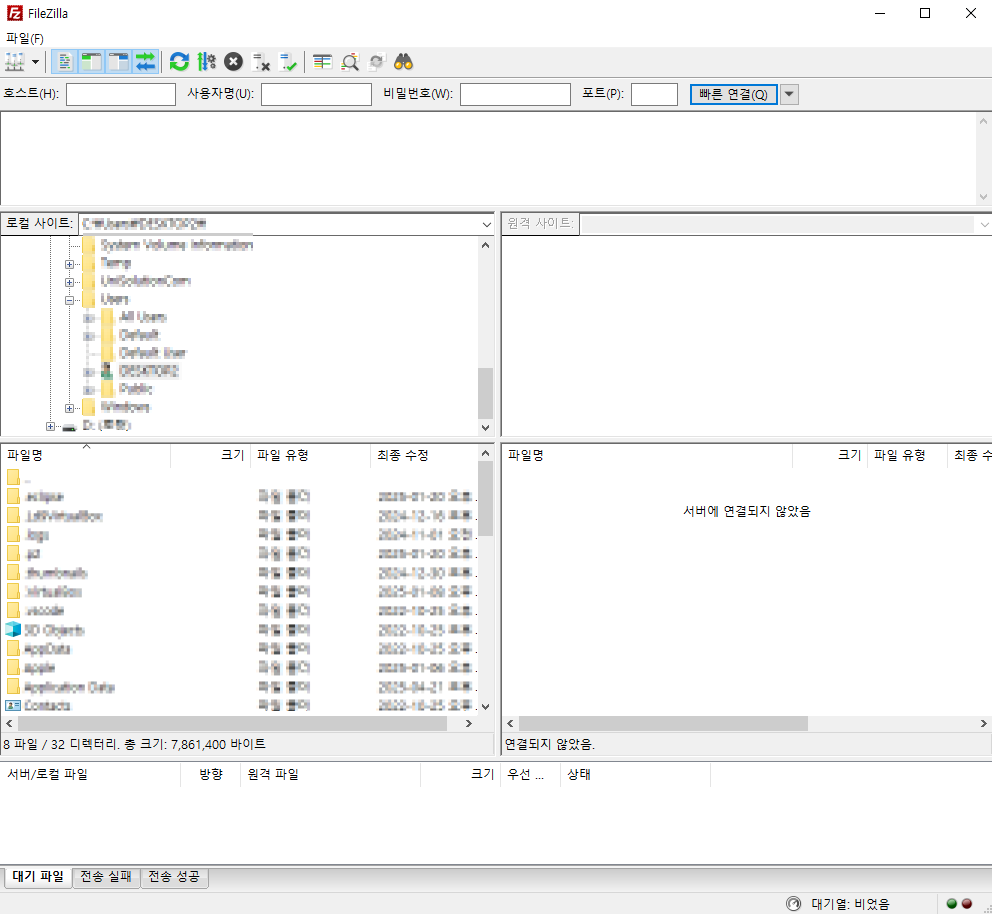Click the D: drive icon in tree

(69, 427)
